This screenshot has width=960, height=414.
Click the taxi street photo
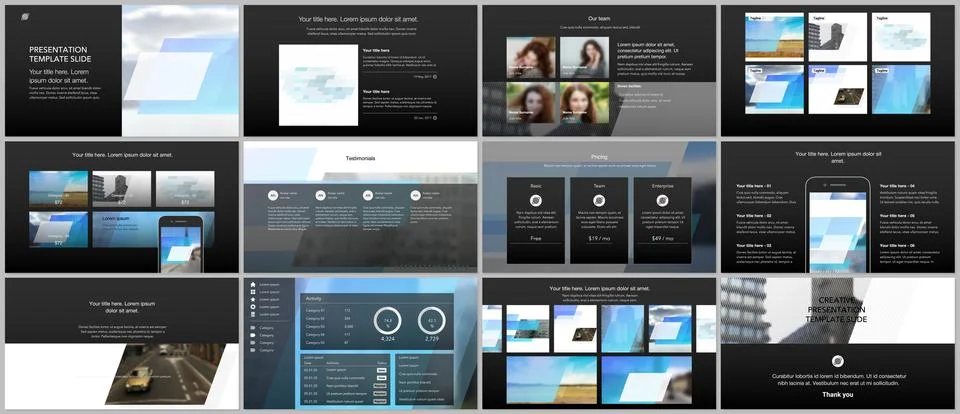click(165, 374)
